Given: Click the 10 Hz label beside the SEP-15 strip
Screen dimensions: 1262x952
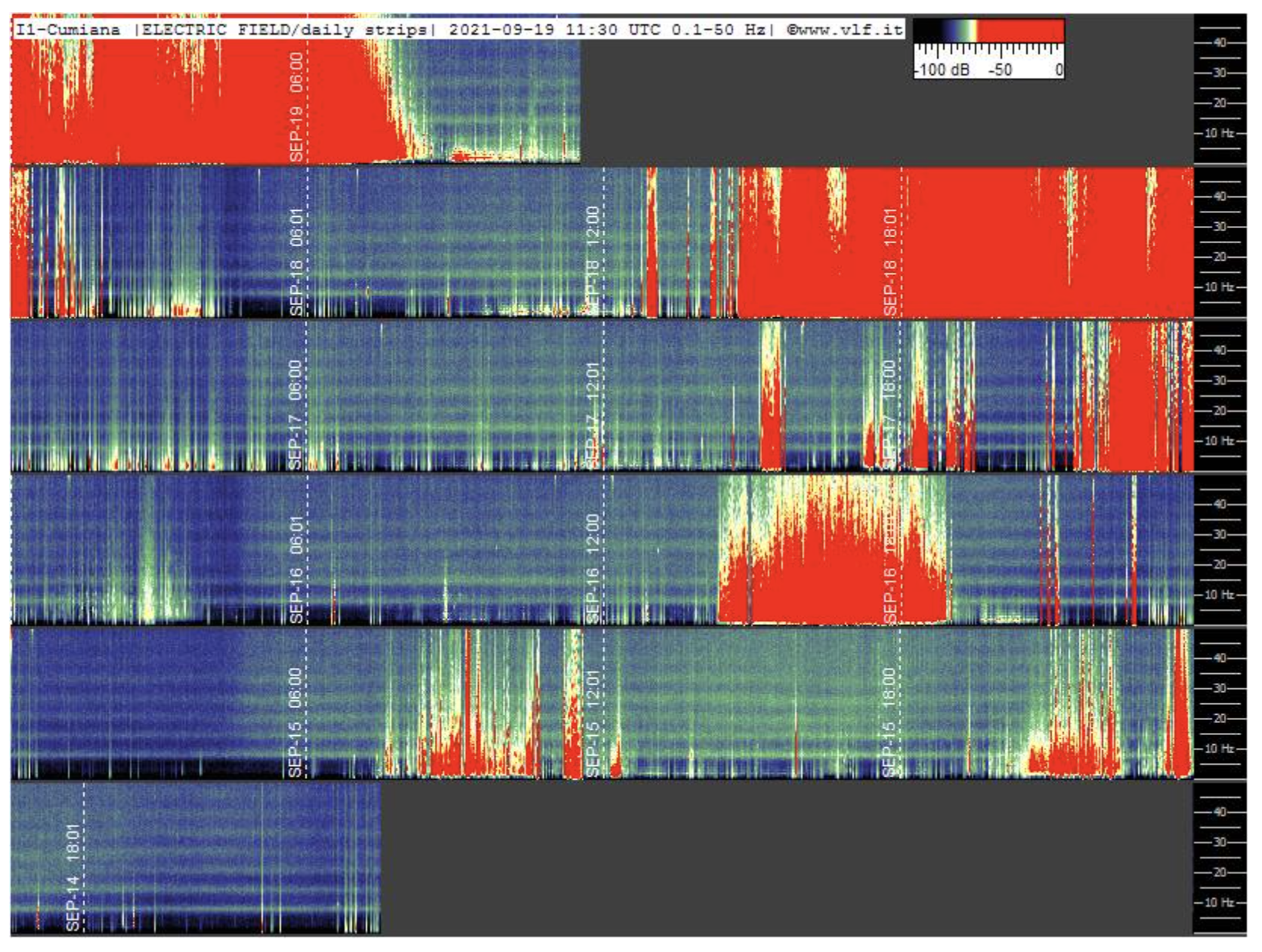Looking at the screenshot, I should coord(1219,749).
